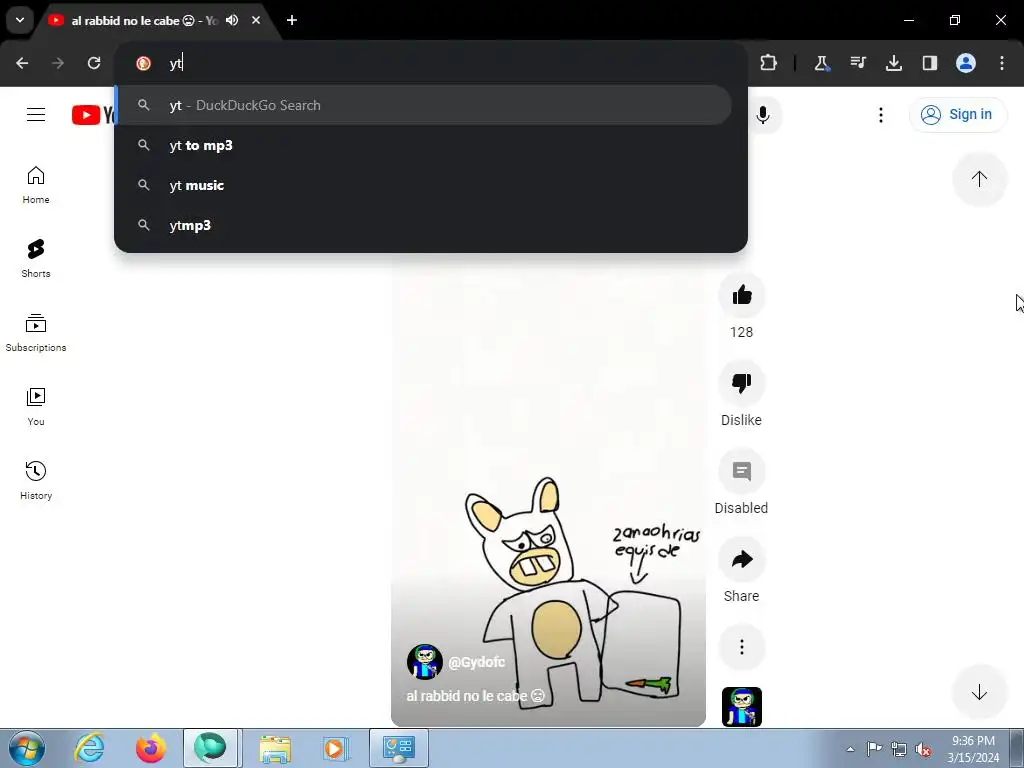
Task: Click the sound source thumbnail below options
Action: coord(741,707)
